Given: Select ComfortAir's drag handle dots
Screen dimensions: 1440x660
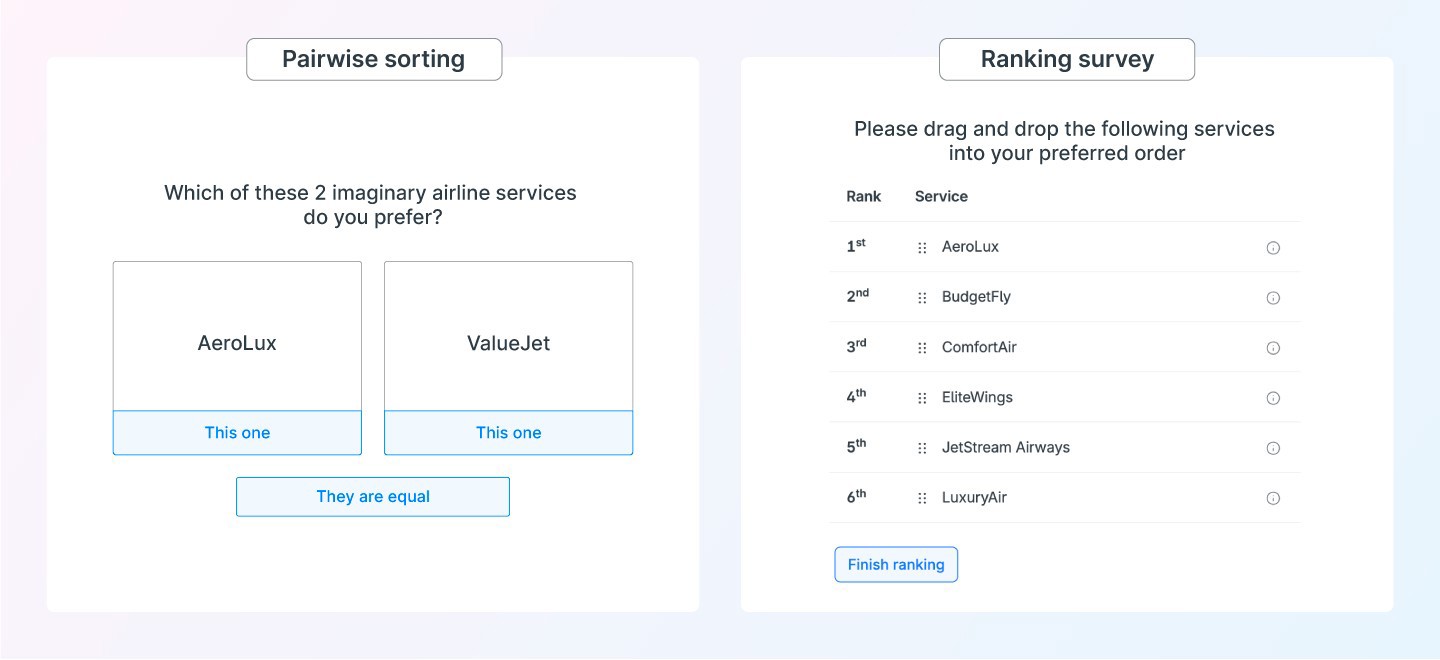Looking at the screenshot, I should click(922, 348).
